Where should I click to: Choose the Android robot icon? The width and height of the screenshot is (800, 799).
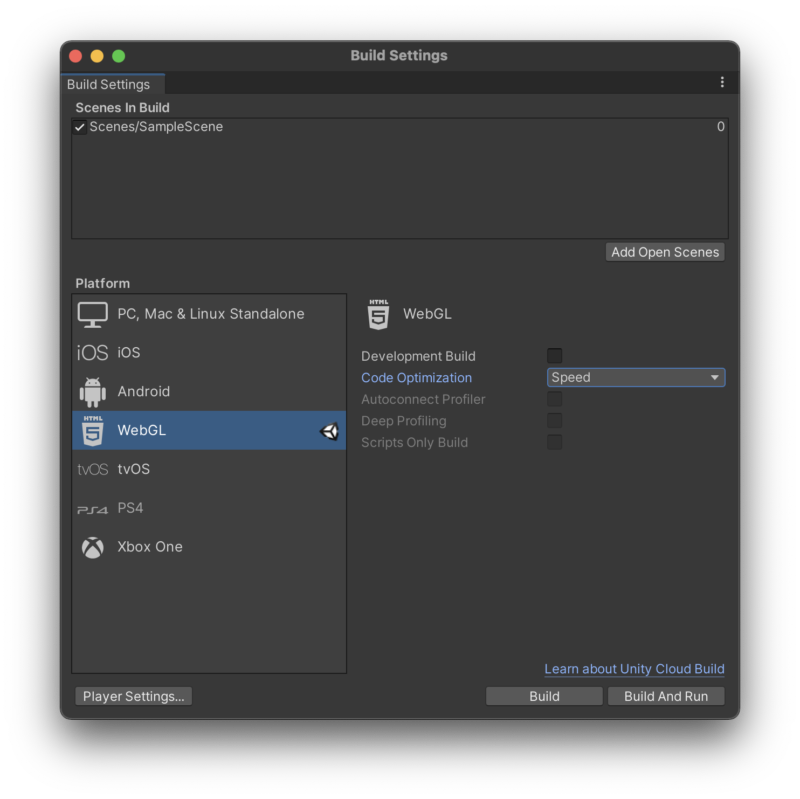[92, 392]
